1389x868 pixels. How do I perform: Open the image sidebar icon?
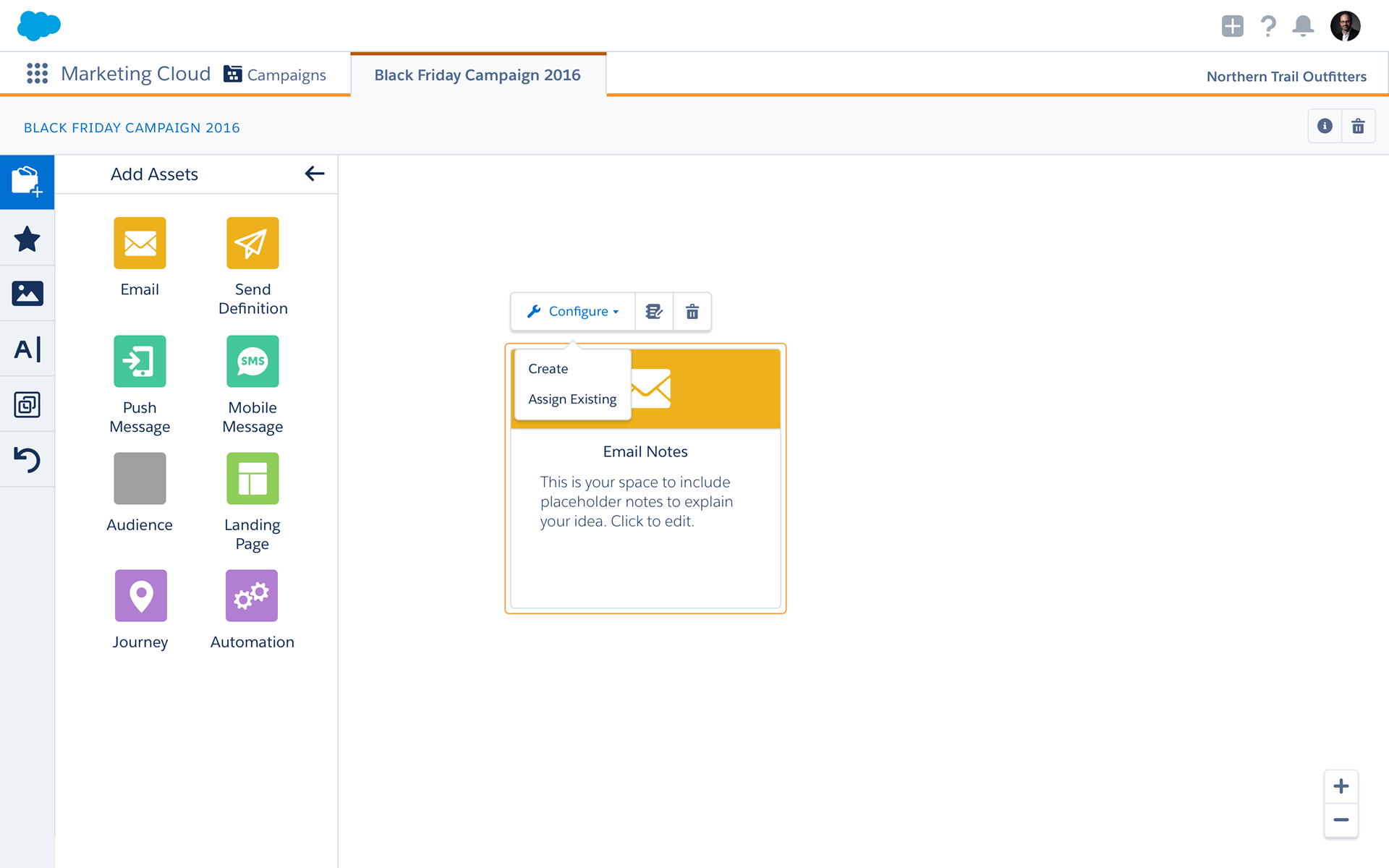27,294
